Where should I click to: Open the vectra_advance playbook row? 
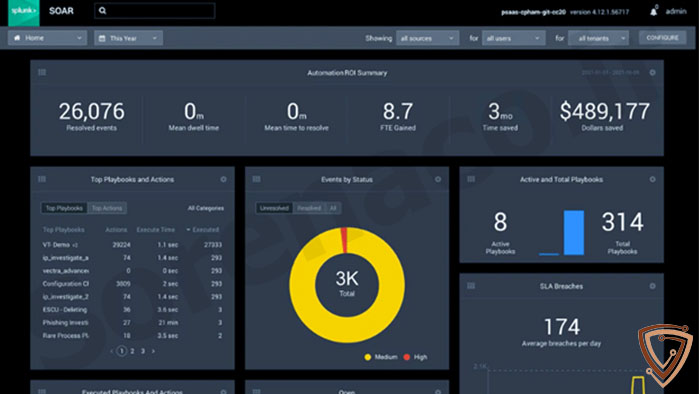point(132,270)
